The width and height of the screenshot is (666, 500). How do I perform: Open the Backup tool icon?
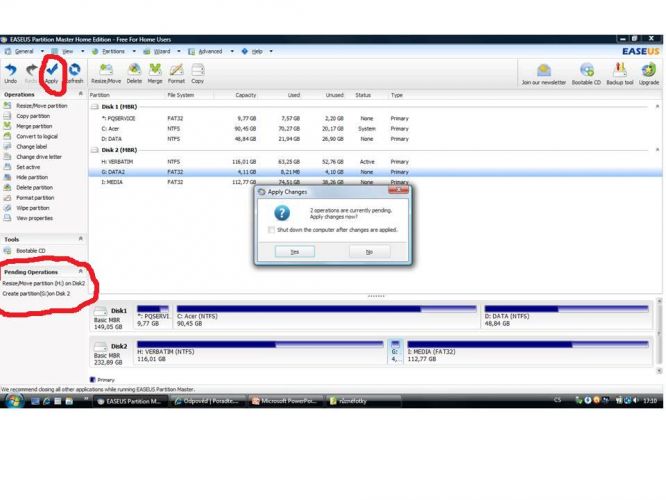(x=620, y=74)
